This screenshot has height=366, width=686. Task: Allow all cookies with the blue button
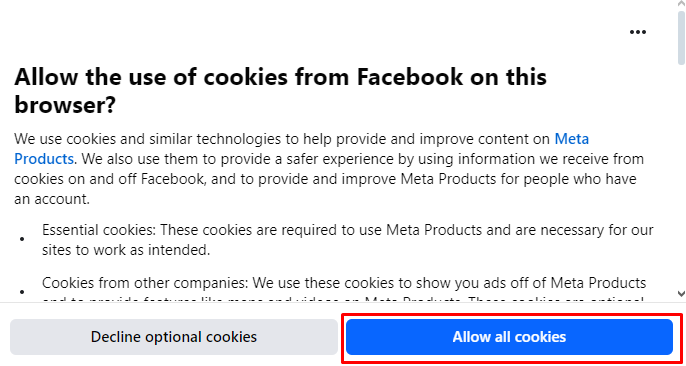tap(509, 337)
